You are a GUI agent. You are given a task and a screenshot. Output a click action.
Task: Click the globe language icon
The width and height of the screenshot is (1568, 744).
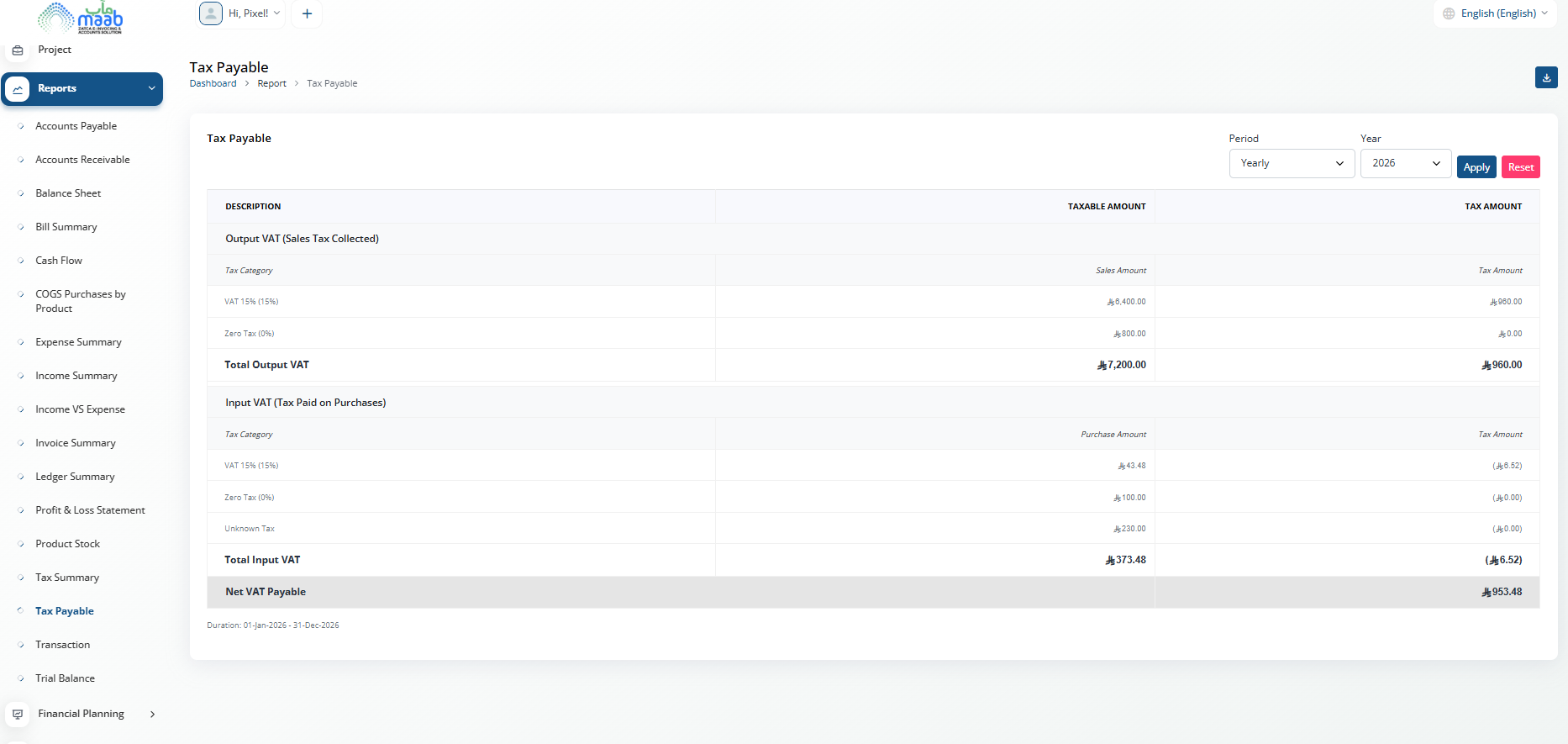(x=1449, y=13)
